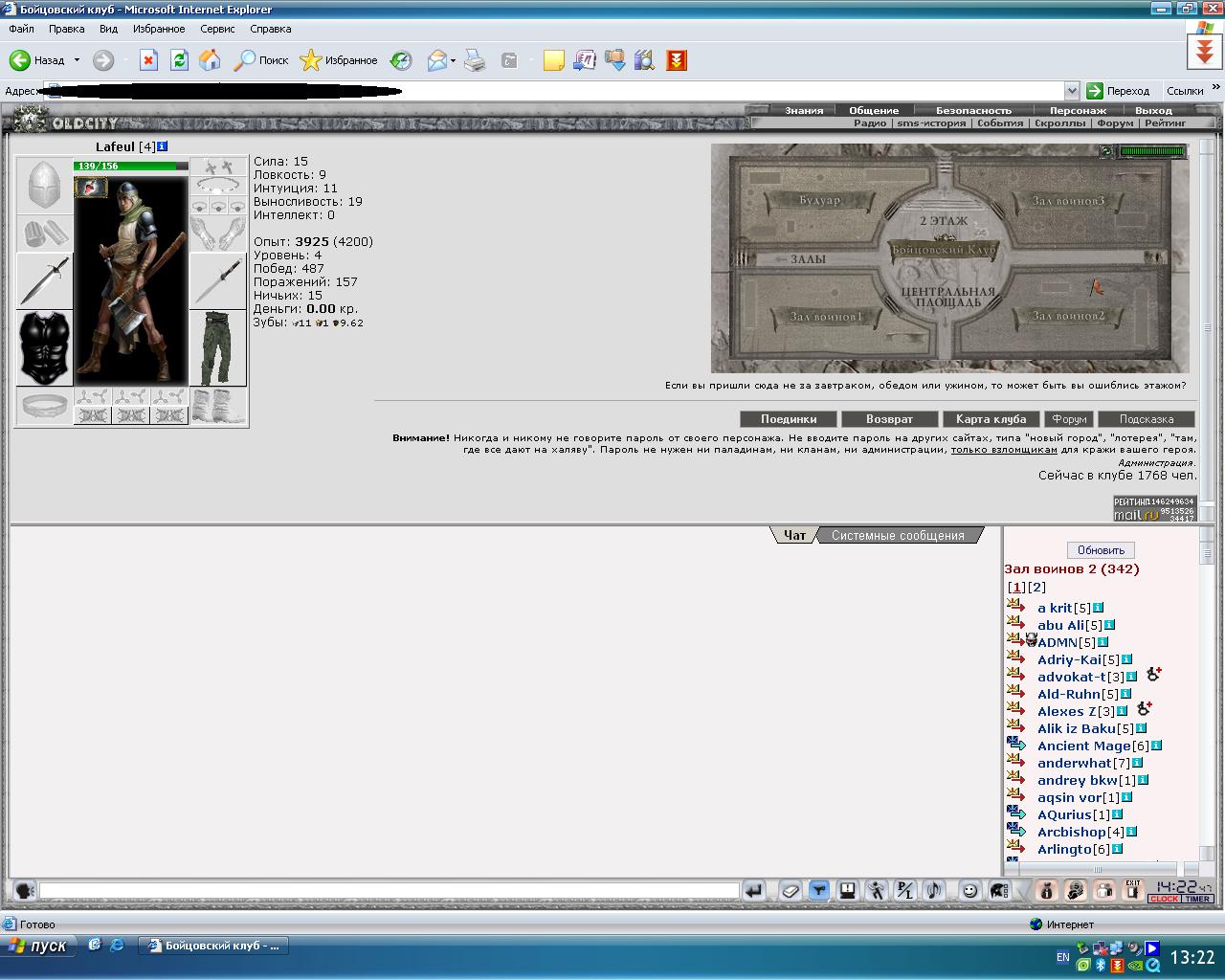Screen dimensions: 1225x980
Task: Clear the chat with the eraser icon
Action: click(x=790, y=891)
